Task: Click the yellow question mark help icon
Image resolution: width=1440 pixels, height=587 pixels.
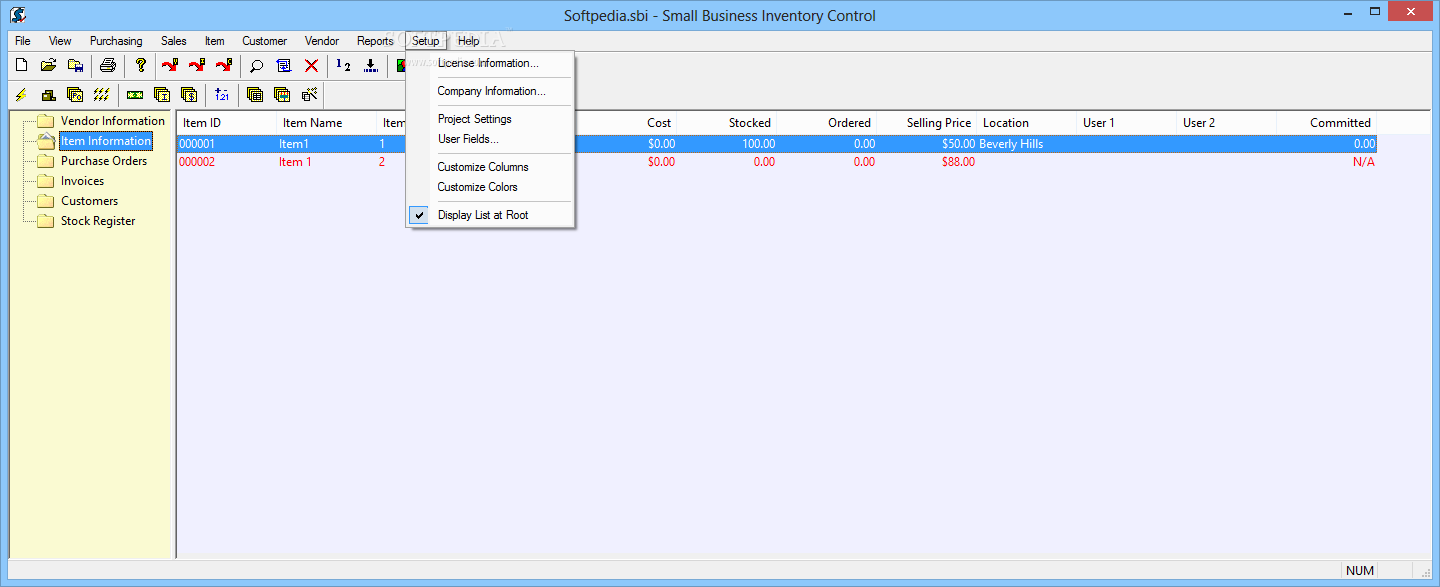Action: click(x=141, y=66)
